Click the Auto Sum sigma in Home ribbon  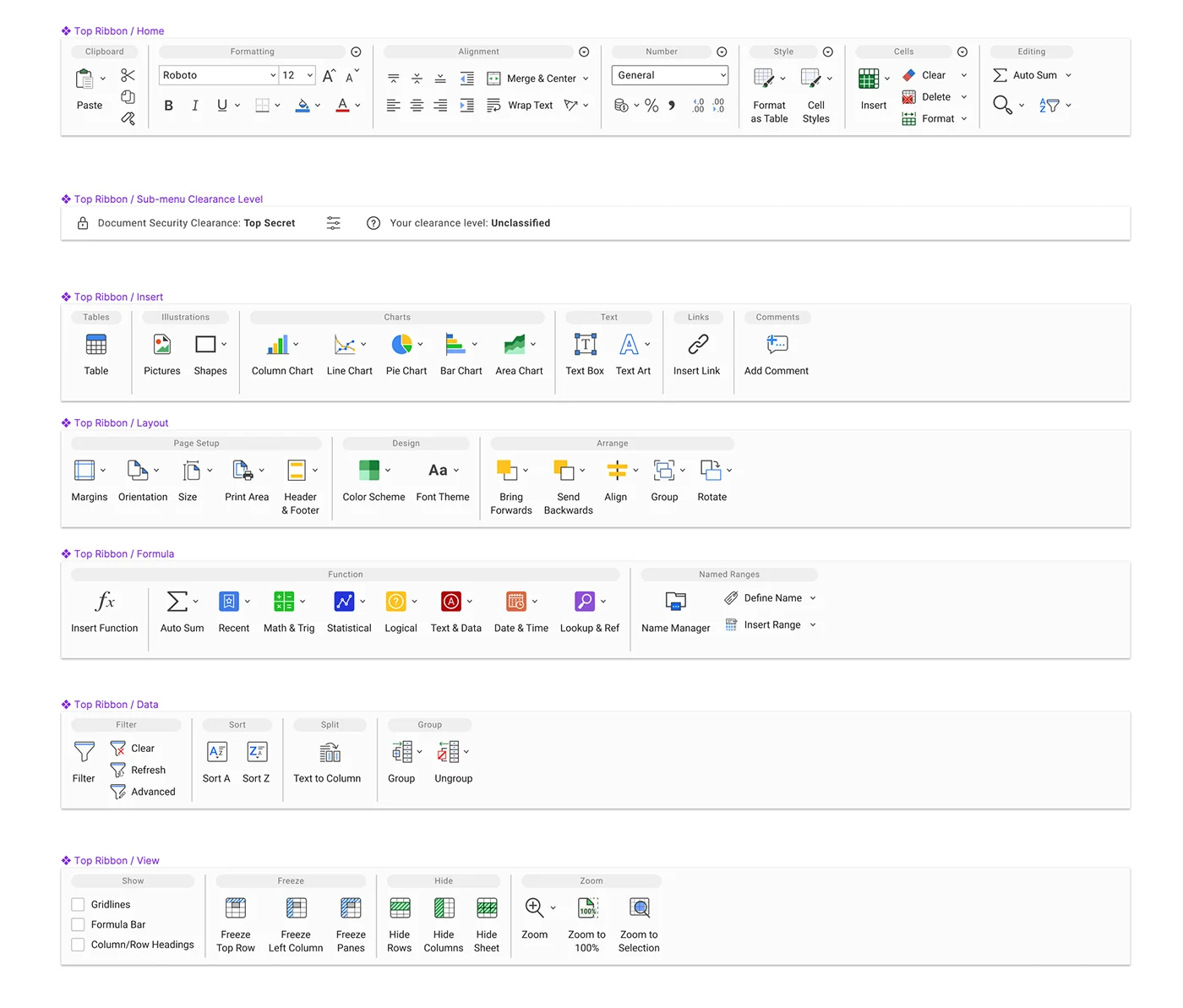1000,75
